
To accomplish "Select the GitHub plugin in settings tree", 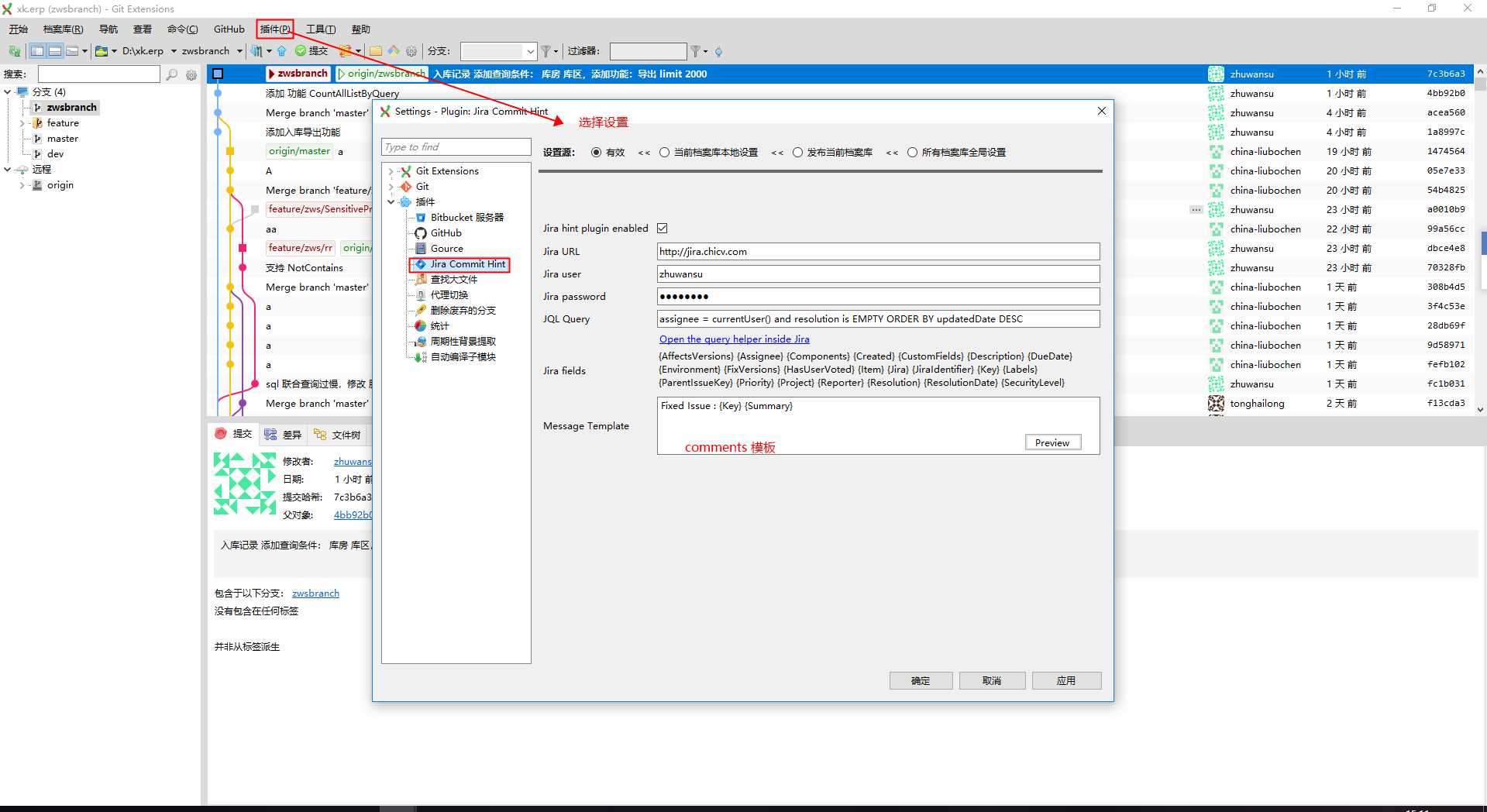I will click(439, 233).
